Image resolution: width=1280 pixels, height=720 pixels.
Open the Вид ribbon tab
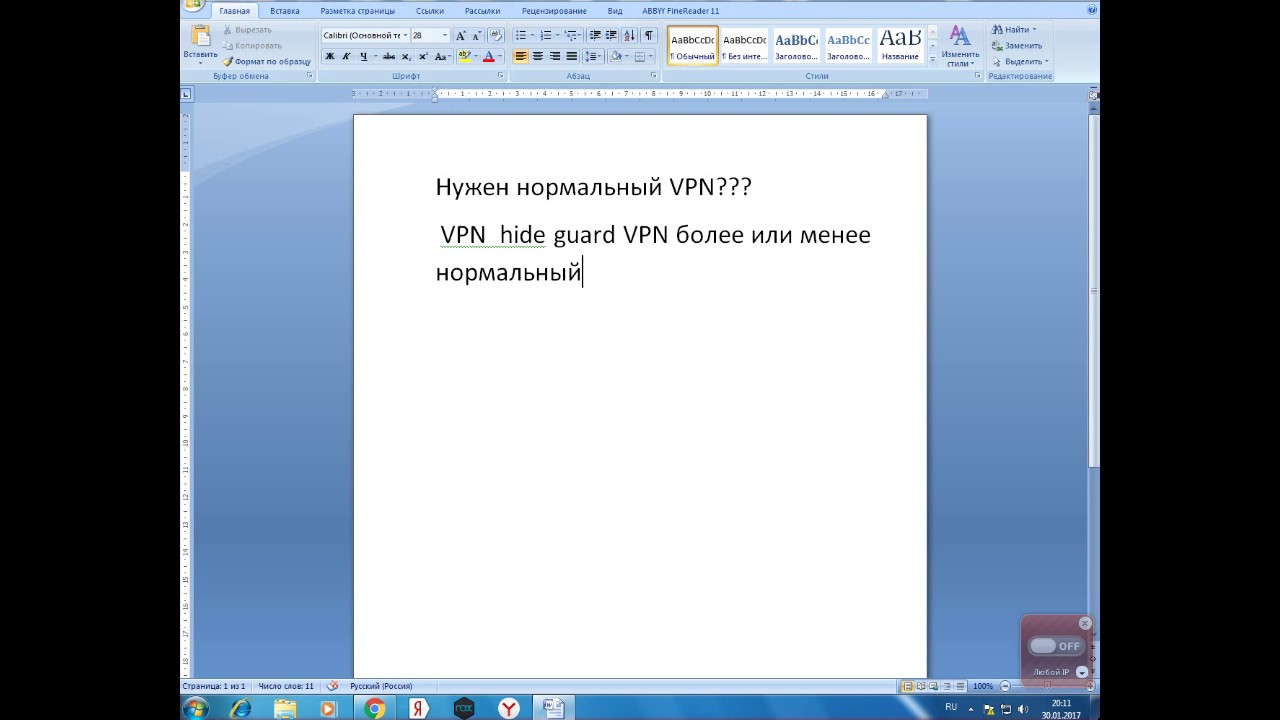coord(615,11)
